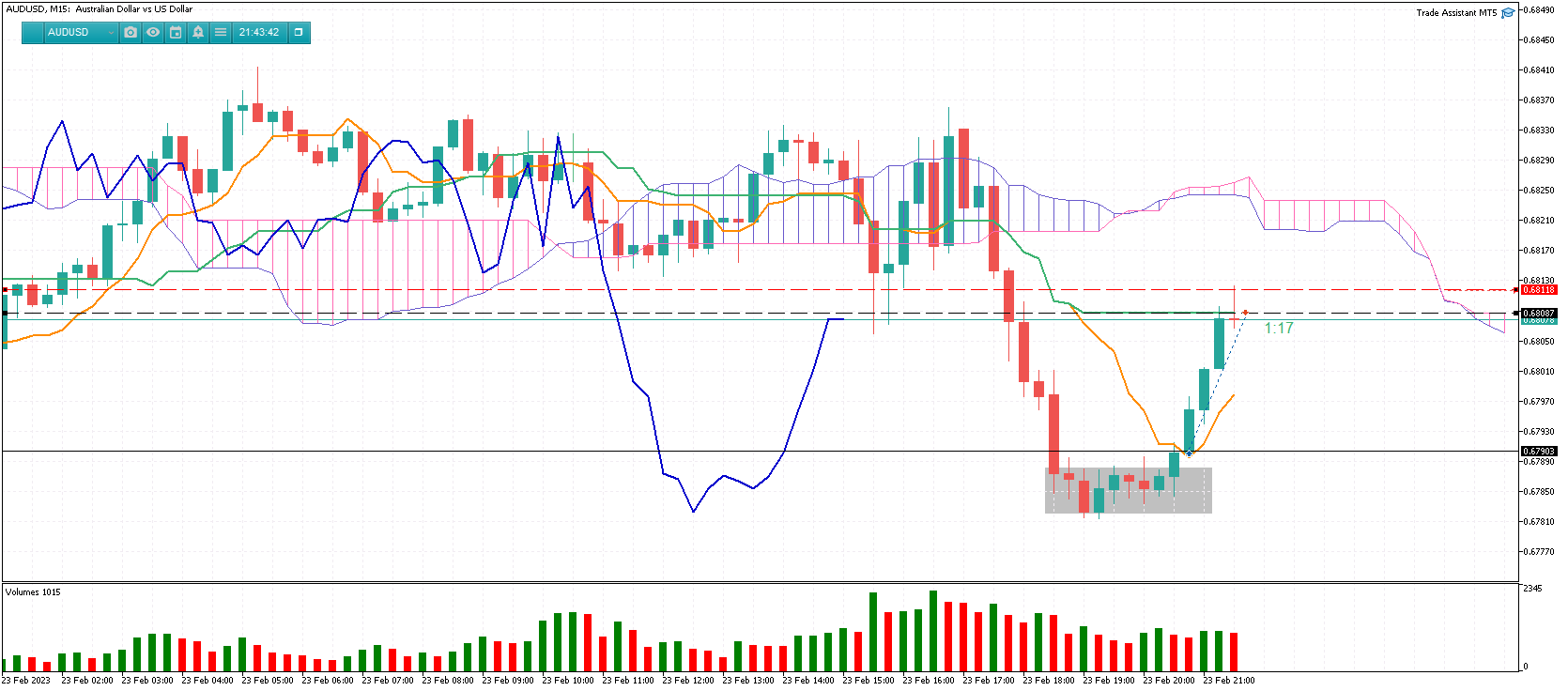Viewport: 1568px width, 691px height.
Task: Select the black 0.68087 entry price label
Action: (1539, 313)
